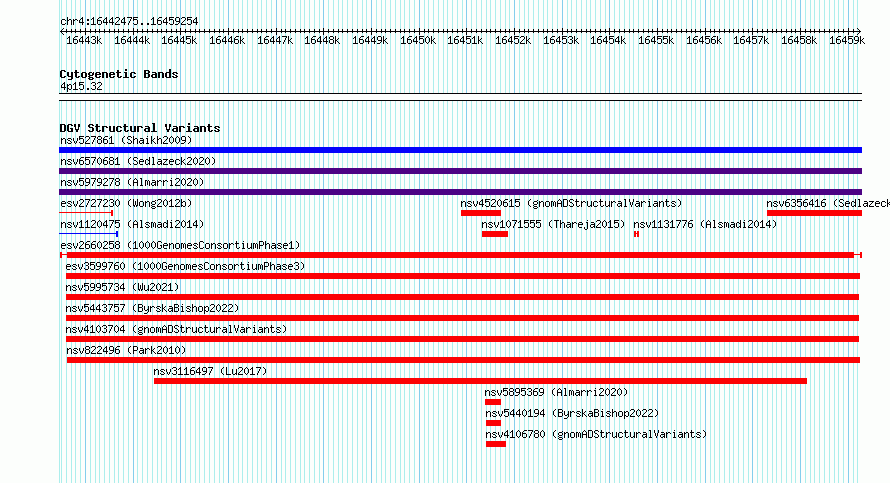890x483 pixels.
Task: Select the blue nsv527861 variant bar
Action: pos(460,150)
